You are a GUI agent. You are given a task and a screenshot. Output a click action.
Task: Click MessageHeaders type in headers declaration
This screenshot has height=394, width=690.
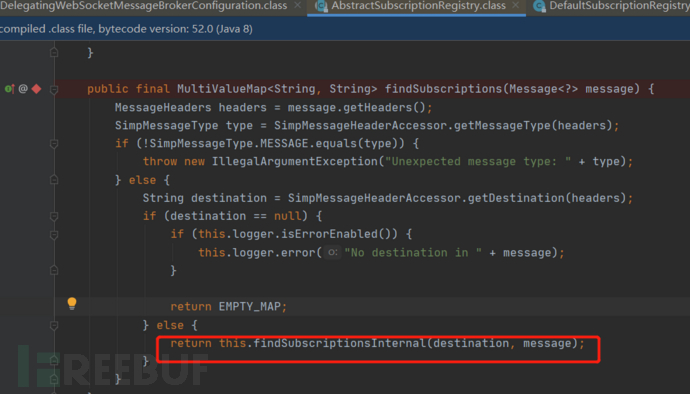click(163, 107)
